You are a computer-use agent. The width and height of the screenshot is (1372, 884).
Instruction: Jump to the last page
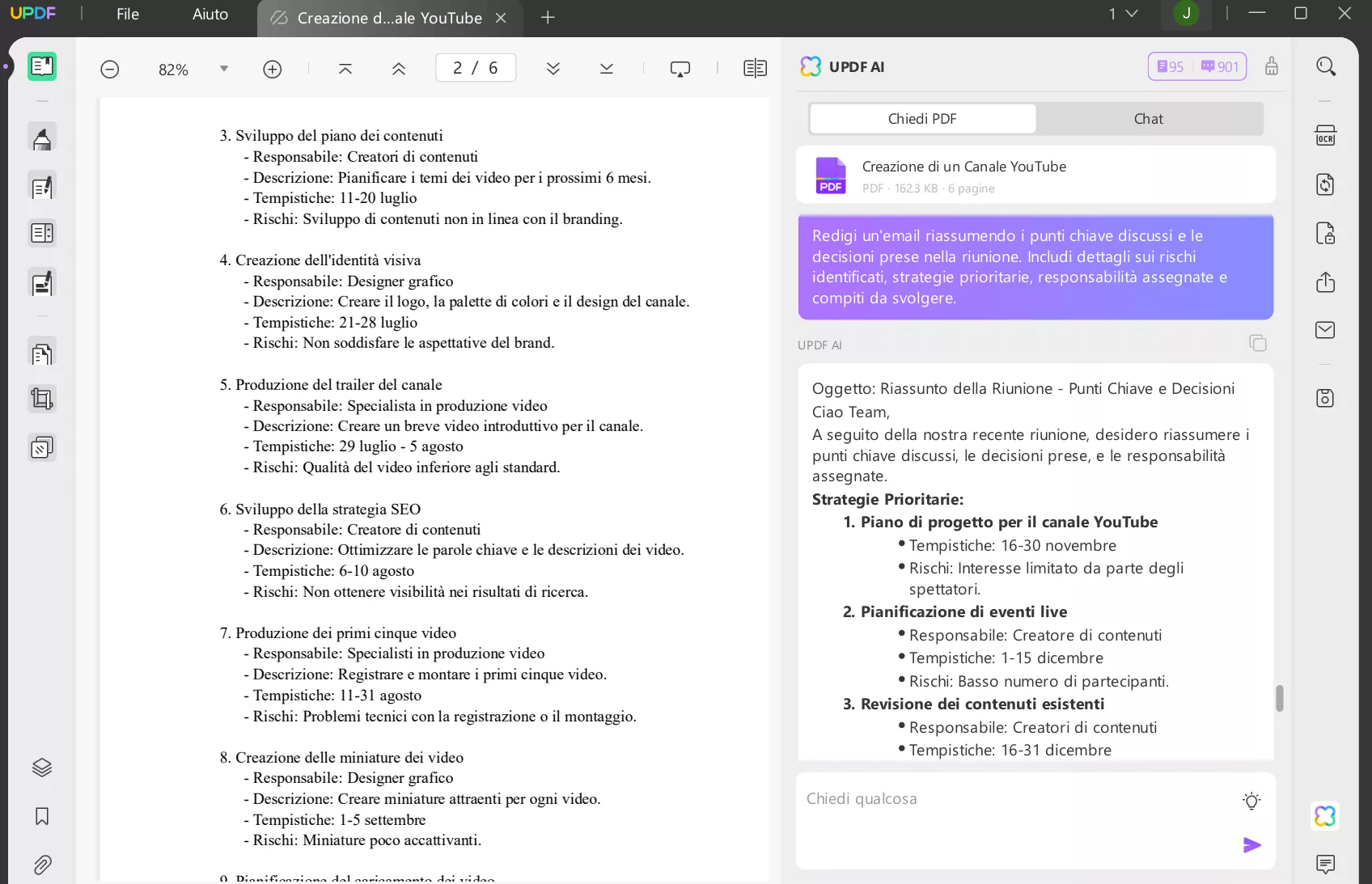point(607,69)
